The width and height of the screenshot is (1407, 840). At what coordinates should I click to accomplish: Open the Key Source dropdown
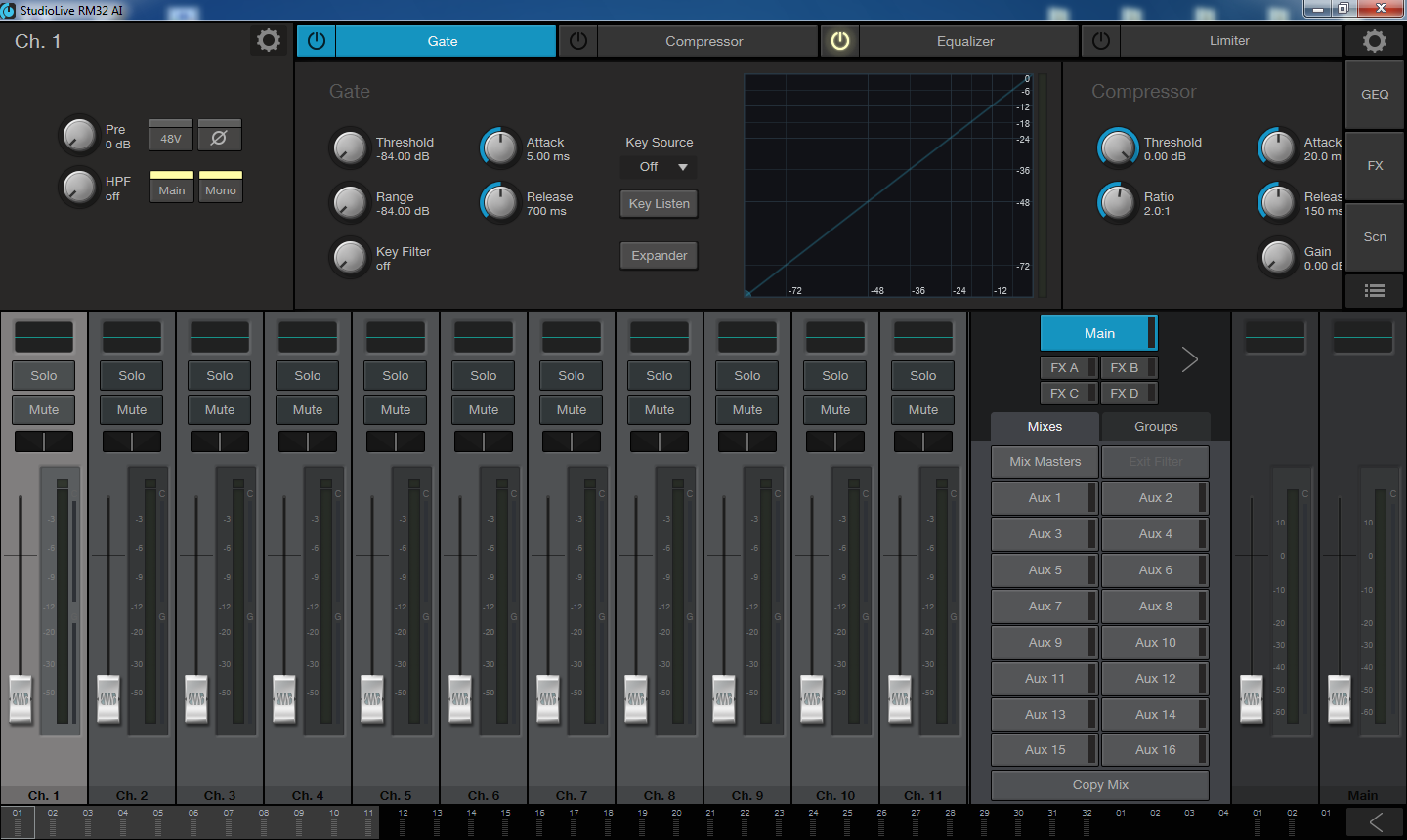click(660, 167)
